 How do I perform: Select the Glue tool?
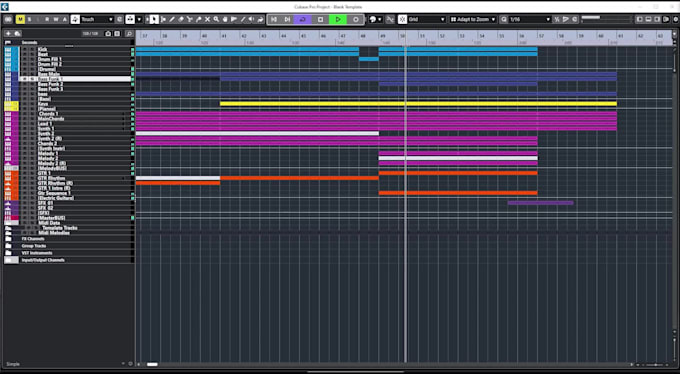coord(199,20)
